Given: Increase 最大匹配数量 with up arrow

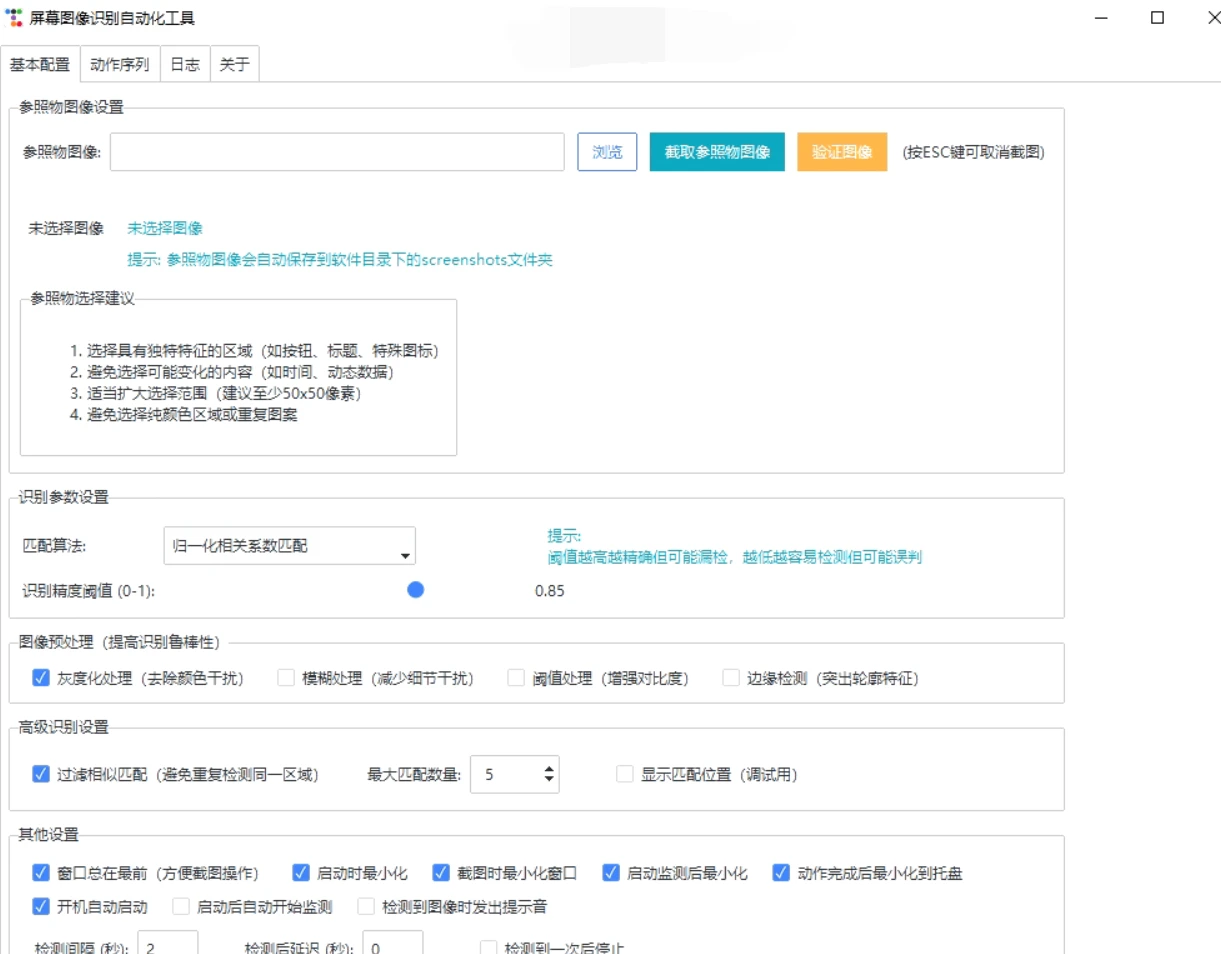Looking at the screenshot, I should point(549,768).
